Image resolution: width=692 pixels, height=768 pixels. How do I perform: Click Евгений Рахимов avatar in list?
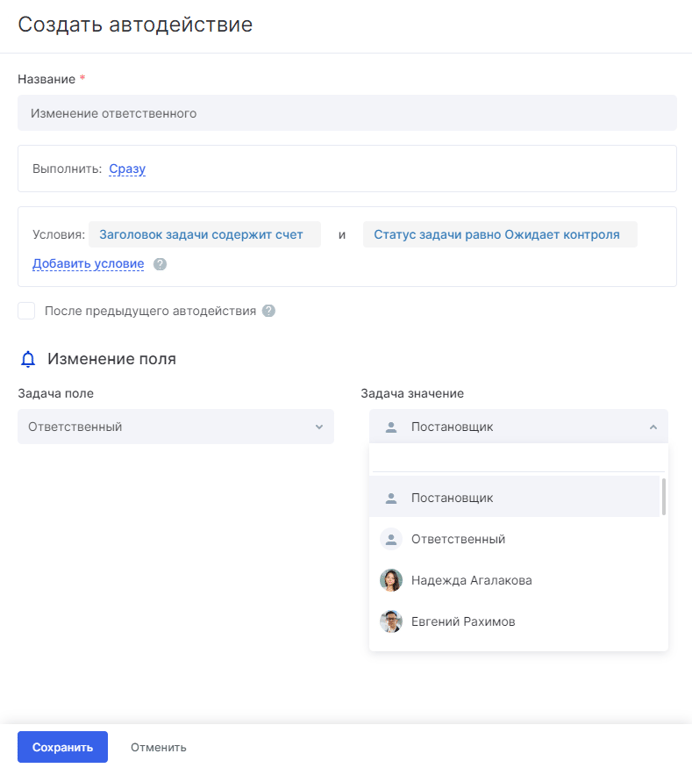(x=391, y=622)
